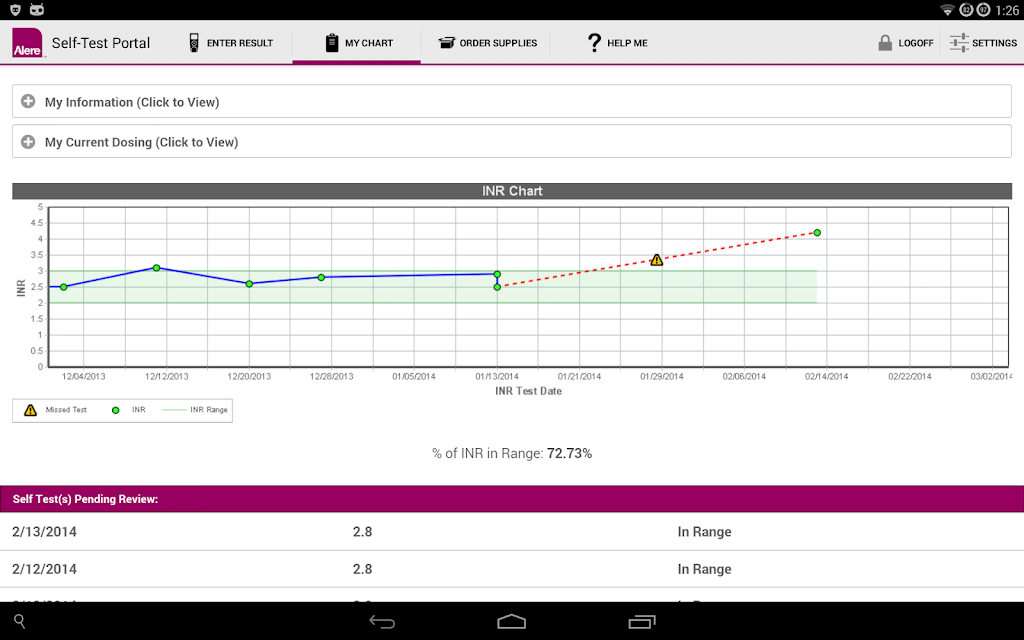1024x640 pixels.
Task: Select the highest INR data point at 4.2
Action: point(817,232)
